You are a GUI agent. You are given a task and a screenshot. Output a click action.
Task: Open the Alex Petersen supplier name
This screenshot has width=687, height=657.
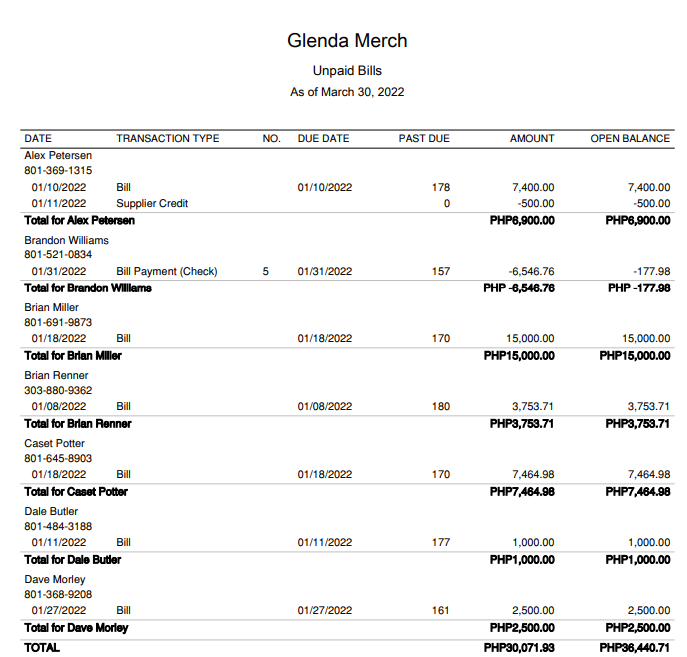(x=58, y=155)
